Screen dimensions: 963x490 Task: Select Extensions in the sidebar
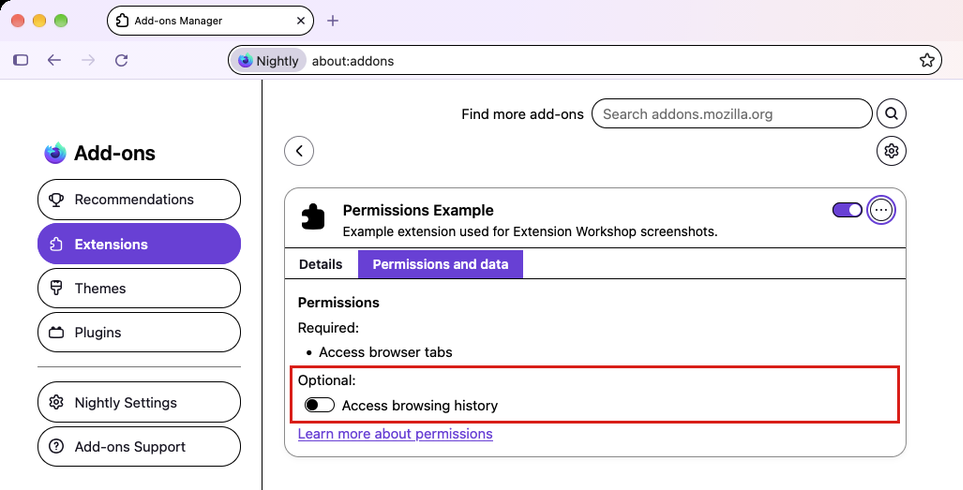tap(139, 244)
